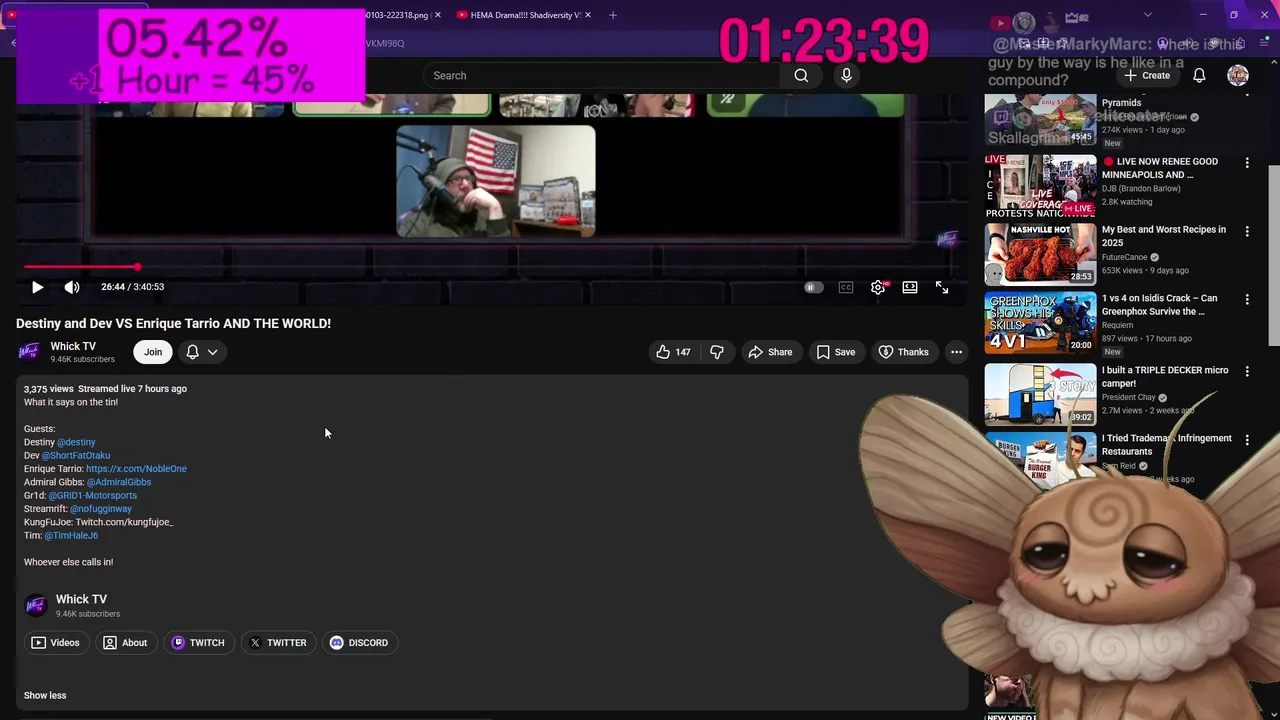The height and width of the screenshot is (720, 1280).
Task: Open the Whick TV avatar in description footer
Action: coord(36,605)
